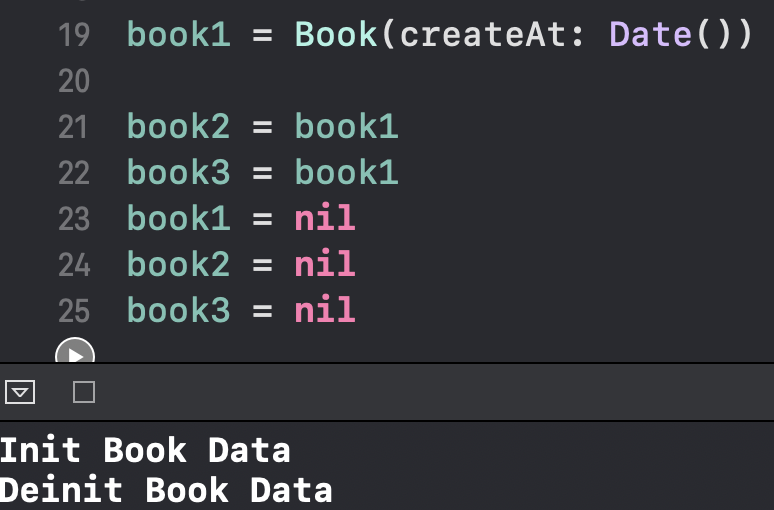This screenshot has height=510, width=774.
Task: Select line number 22 in the gutter
Action: coord(74,173)
